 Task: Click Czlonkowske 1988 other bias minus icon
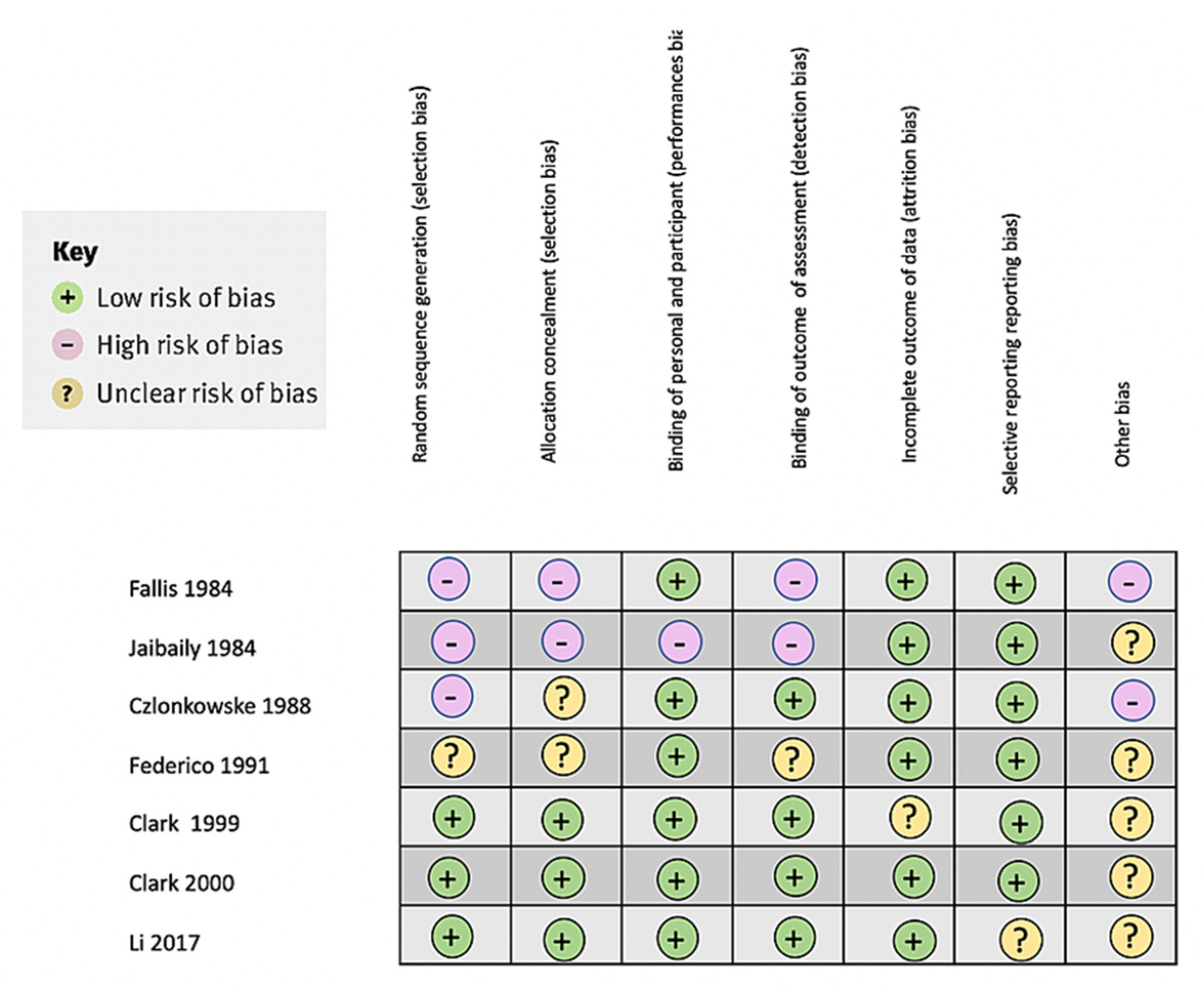[1133, 701]
